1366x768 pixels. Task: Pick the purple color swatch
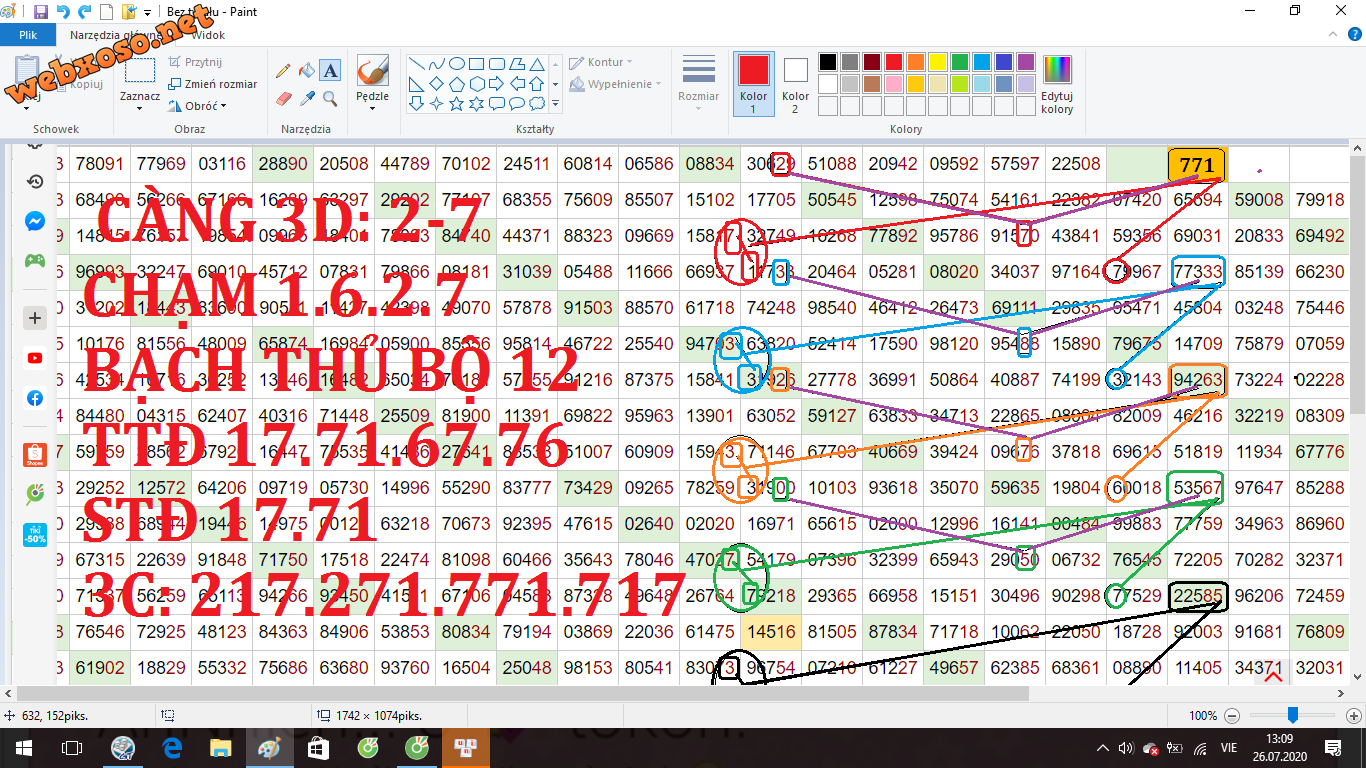pos(1026,62)
